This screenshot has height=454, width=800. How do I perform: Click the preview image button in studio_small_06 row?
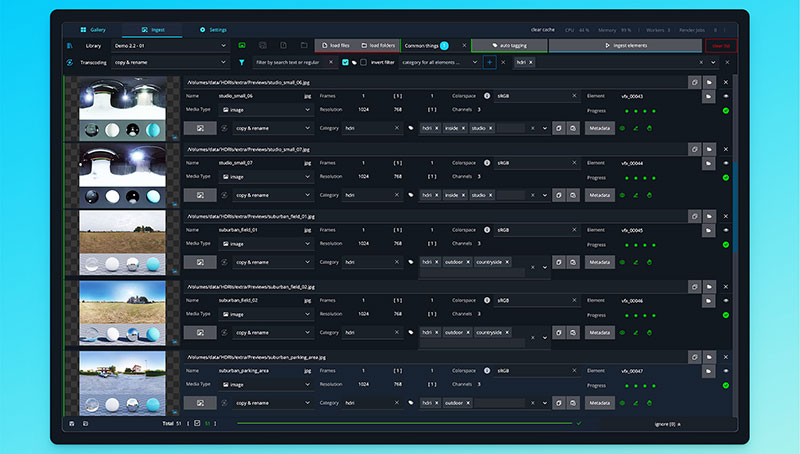[200, 128]
